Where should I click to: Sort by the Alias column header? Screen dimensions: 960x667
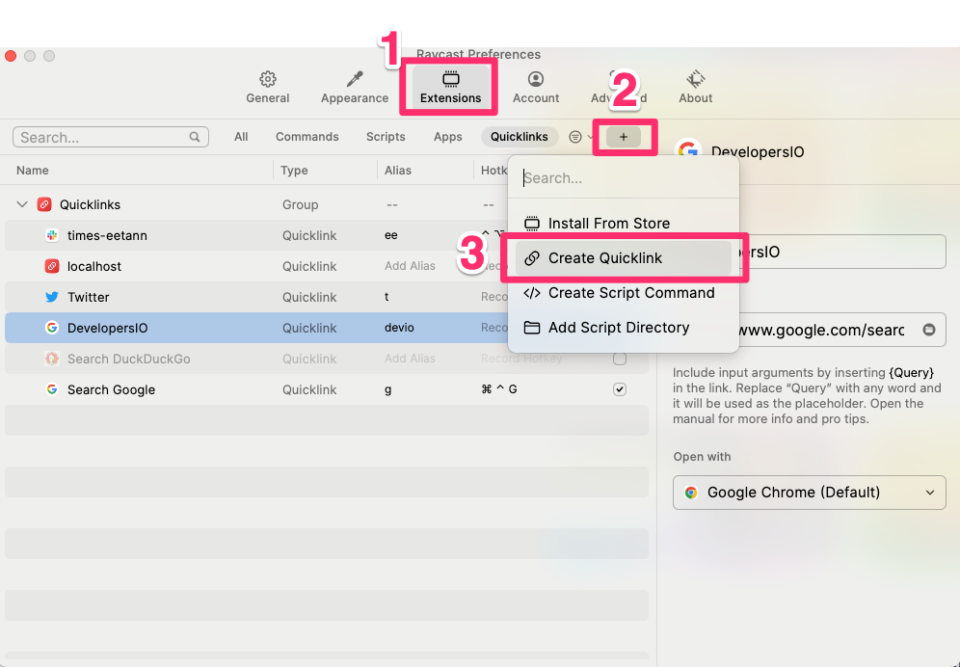point(398,170)
